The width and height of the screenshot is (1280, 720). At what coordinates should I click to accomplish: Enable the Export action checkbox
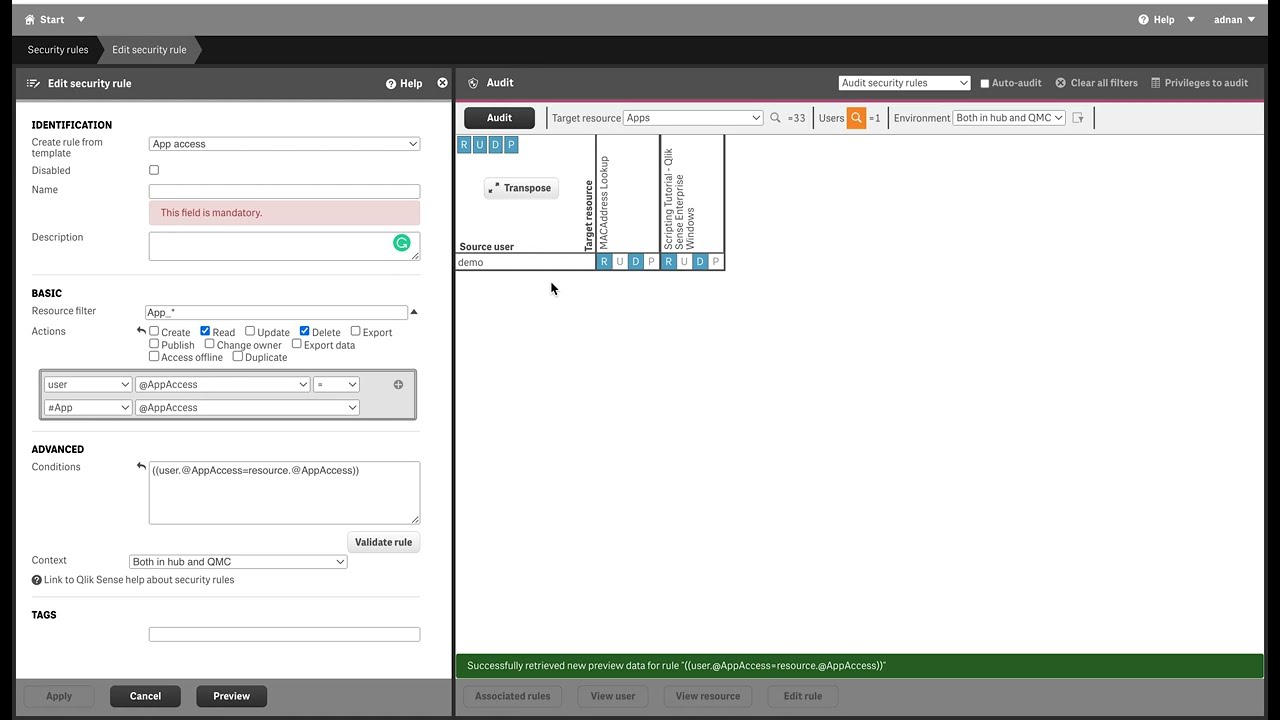pyautogui.click(x=355, y=331)
